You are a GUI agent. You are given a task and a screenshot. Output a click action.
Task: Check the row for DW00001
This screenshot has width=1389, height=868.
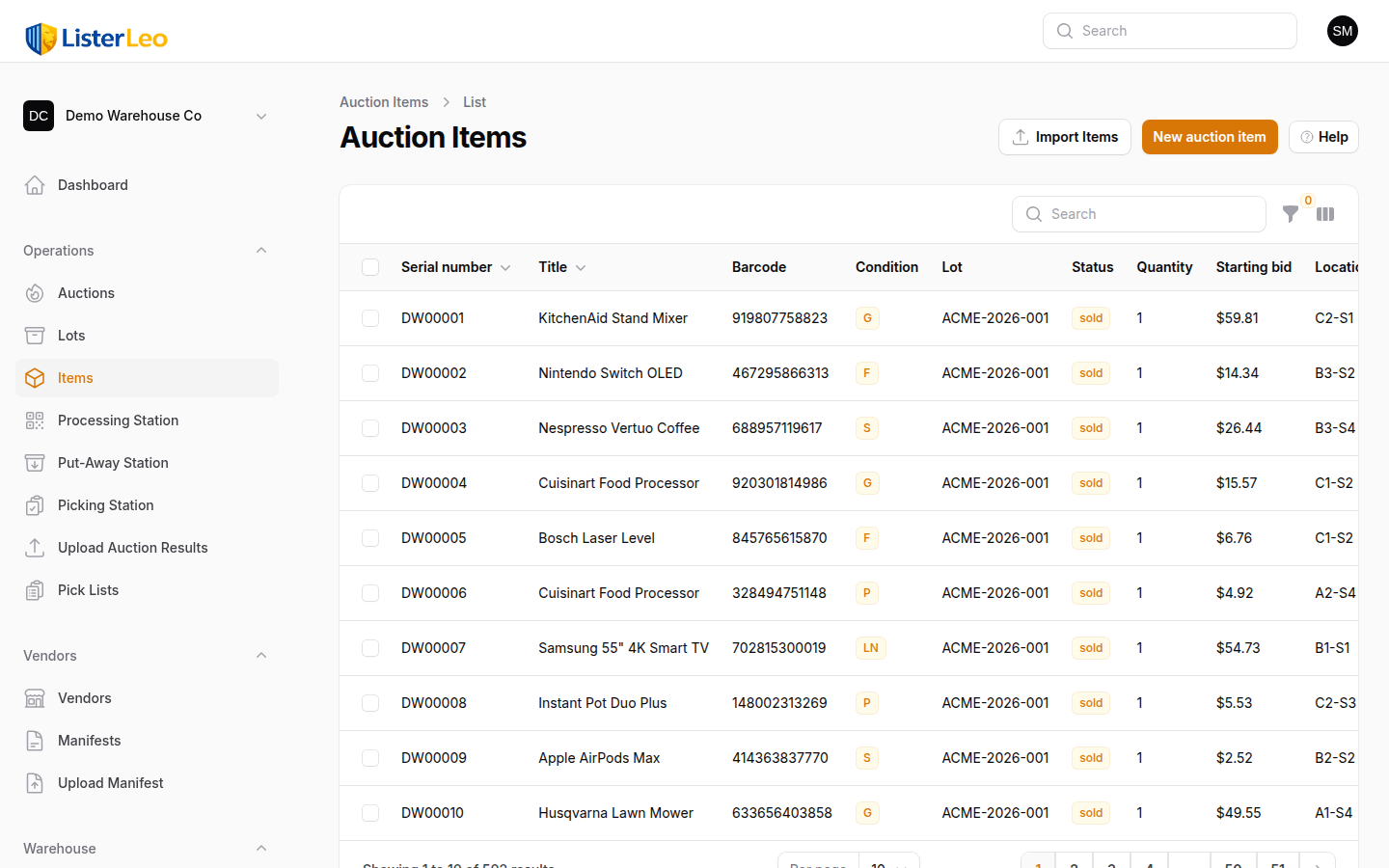(370, 318)
